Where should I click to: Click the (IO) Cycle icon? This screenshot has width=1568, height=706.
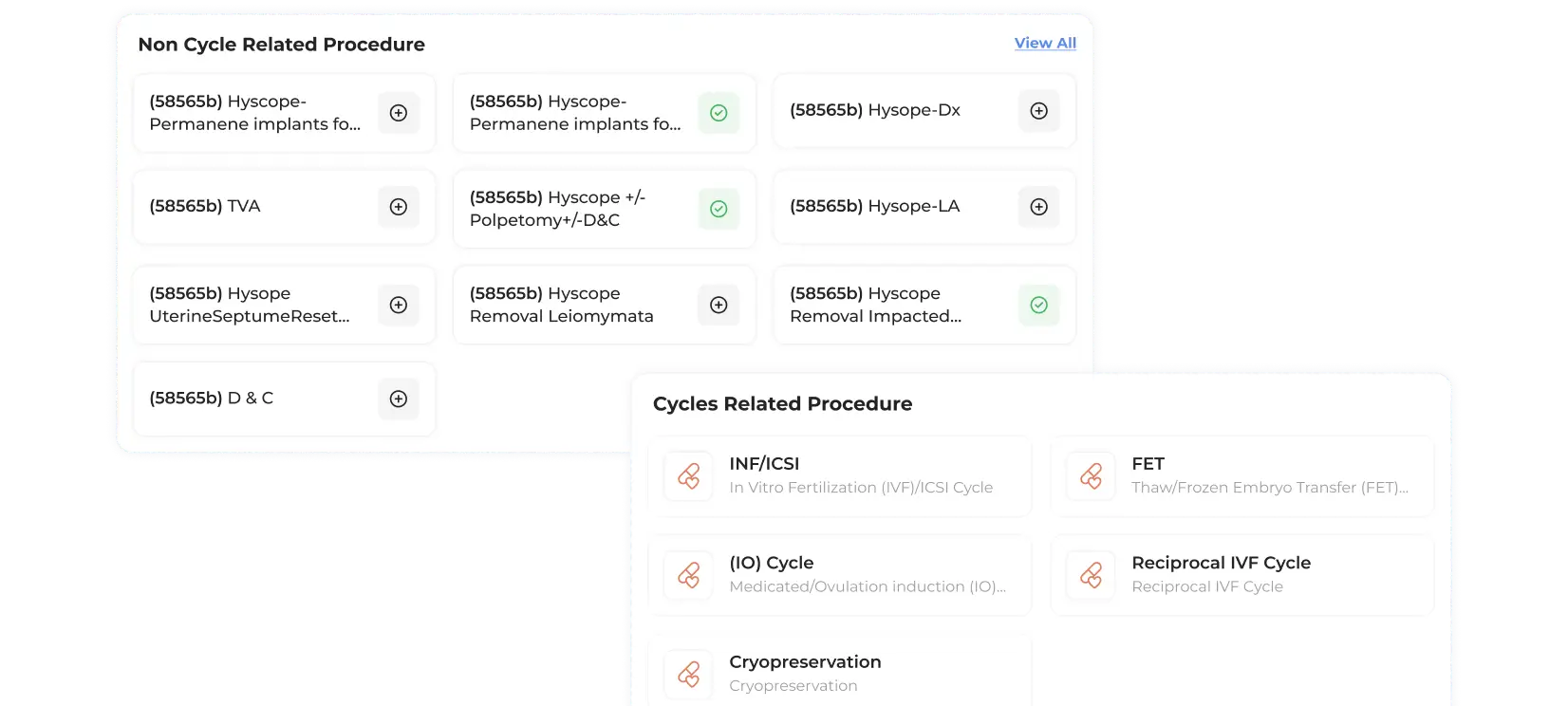689,574
